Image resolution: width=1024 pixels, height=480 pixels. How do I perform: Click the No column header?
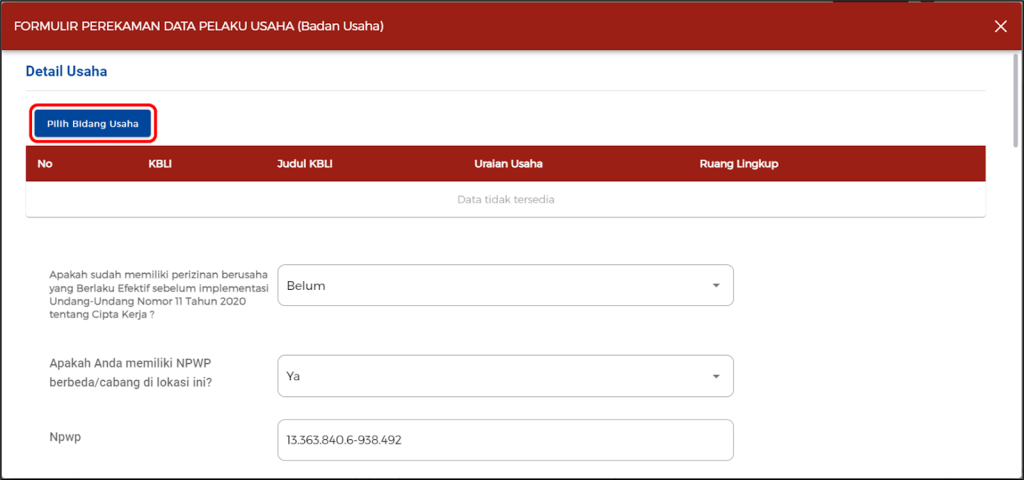pyautogui.click(x=45, y=164)
